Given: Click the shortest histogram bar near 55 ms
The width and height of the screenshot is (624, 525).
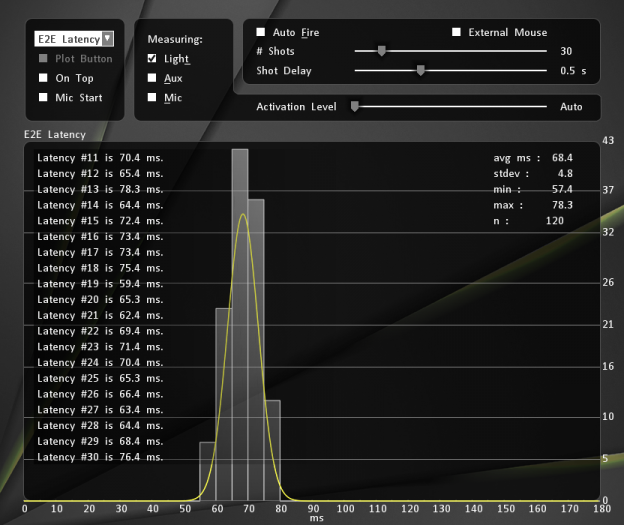Looking at the screenshot, I should pyautogui.click(x=207, y=472).
